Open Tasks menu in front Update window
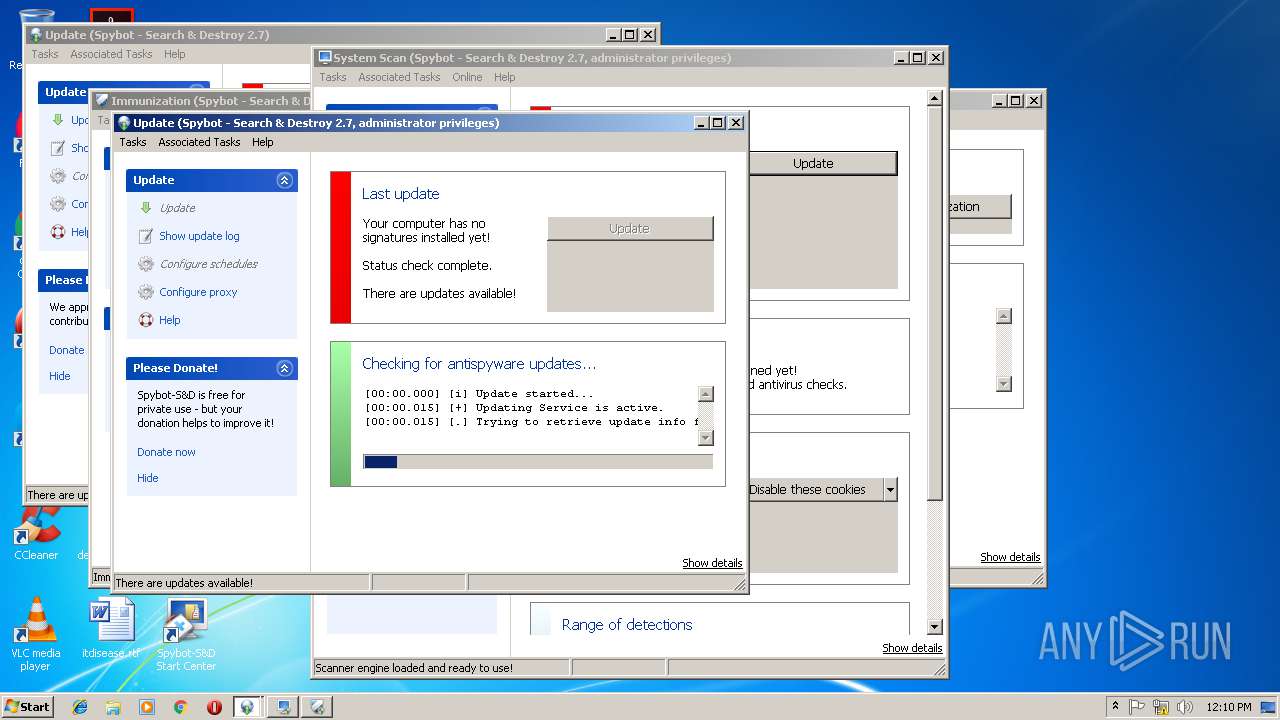This screenshot has width=1280, height=720. [133, 142]
